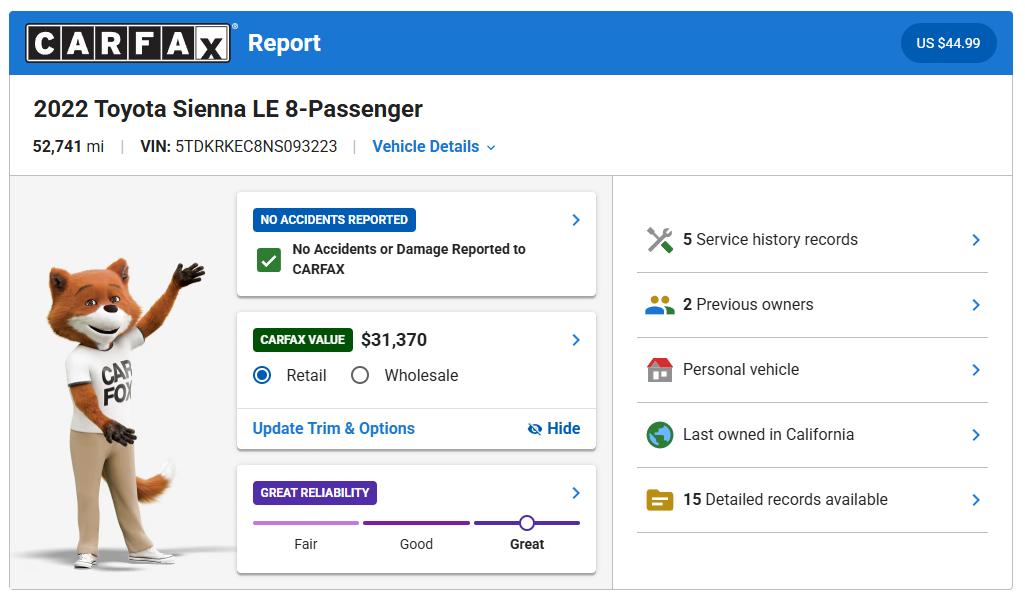
Task: Click the previous owners people icon
Action: pyautogui.click(x=659, y=305)
